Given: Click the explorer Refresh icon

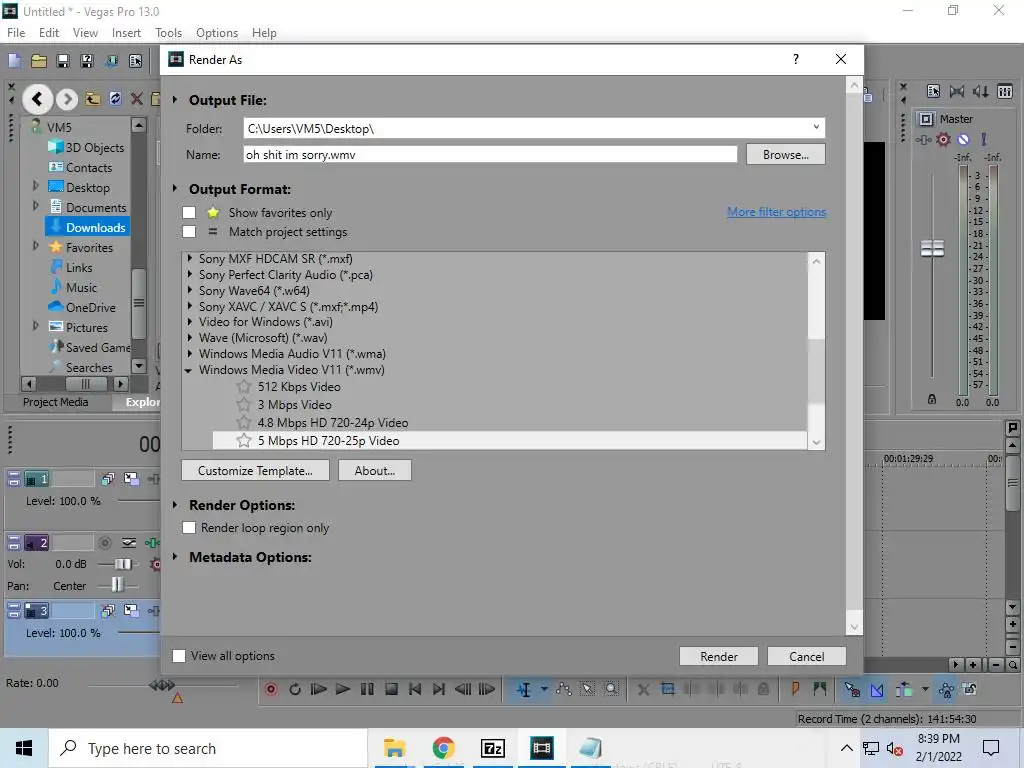Looking at the screenshot, I should point(115,99).
